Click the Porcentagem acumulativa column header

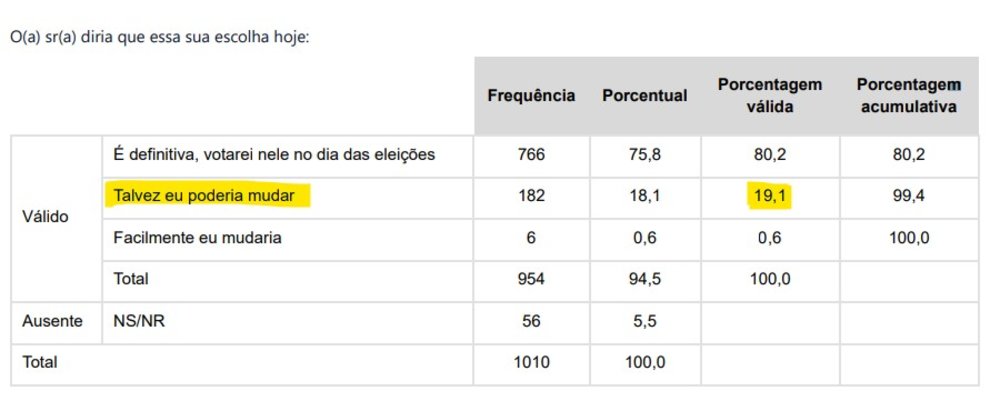(x=909, y=96)
